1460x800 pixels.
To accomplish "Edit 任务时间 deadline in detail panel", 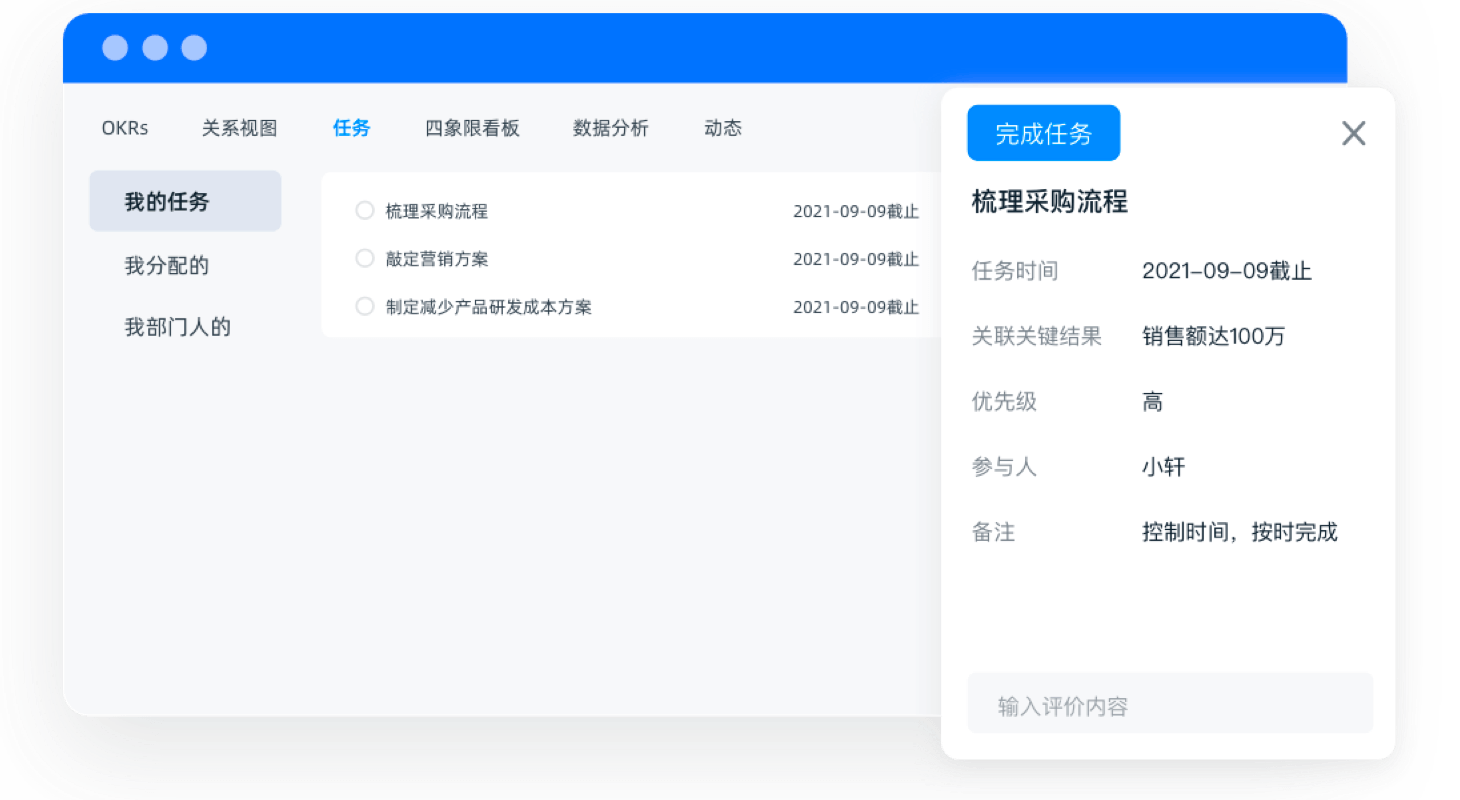I will tap(1226, 272).
